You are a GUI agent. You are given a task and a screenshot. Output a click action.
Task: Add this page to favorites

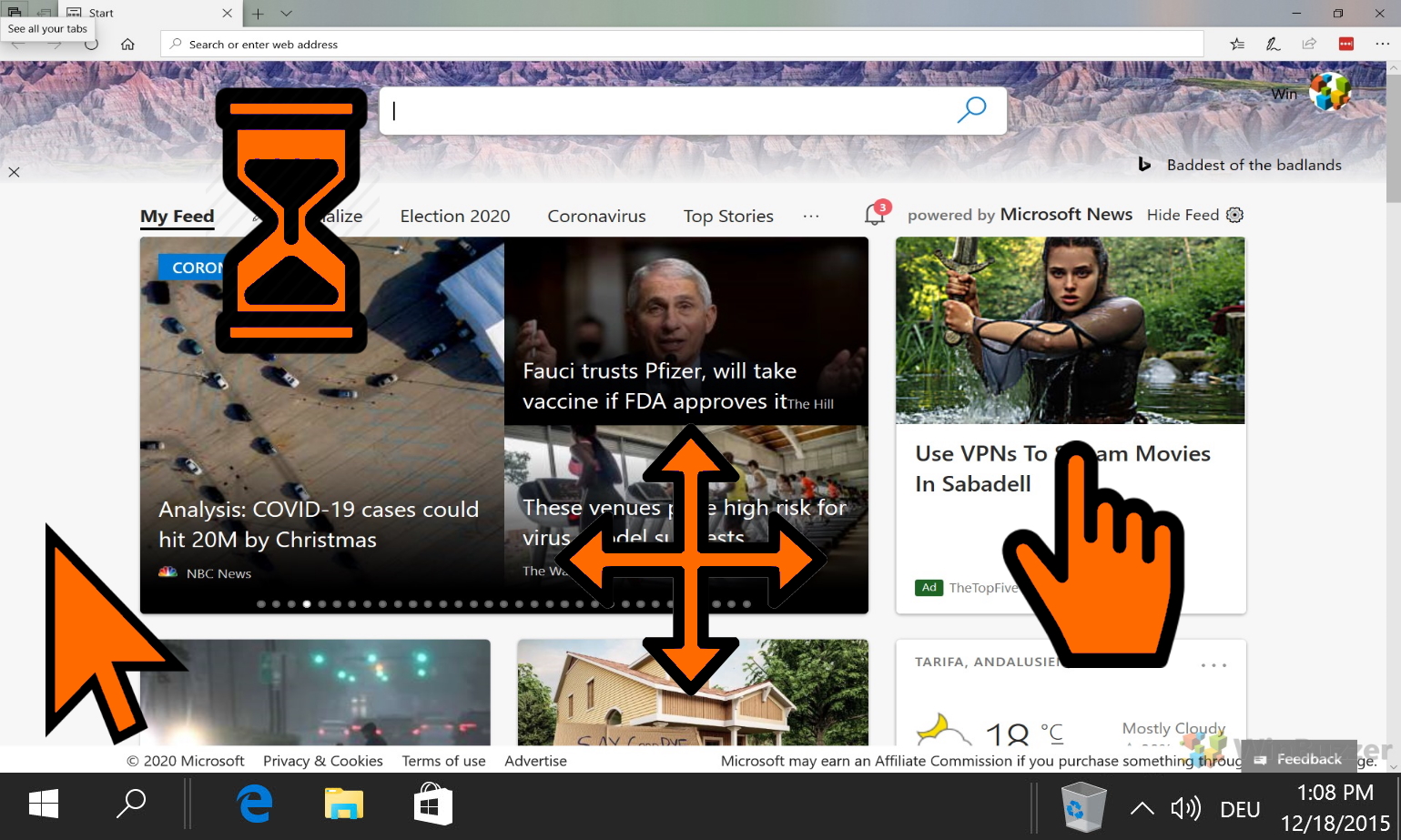[x=1236, y=43]
